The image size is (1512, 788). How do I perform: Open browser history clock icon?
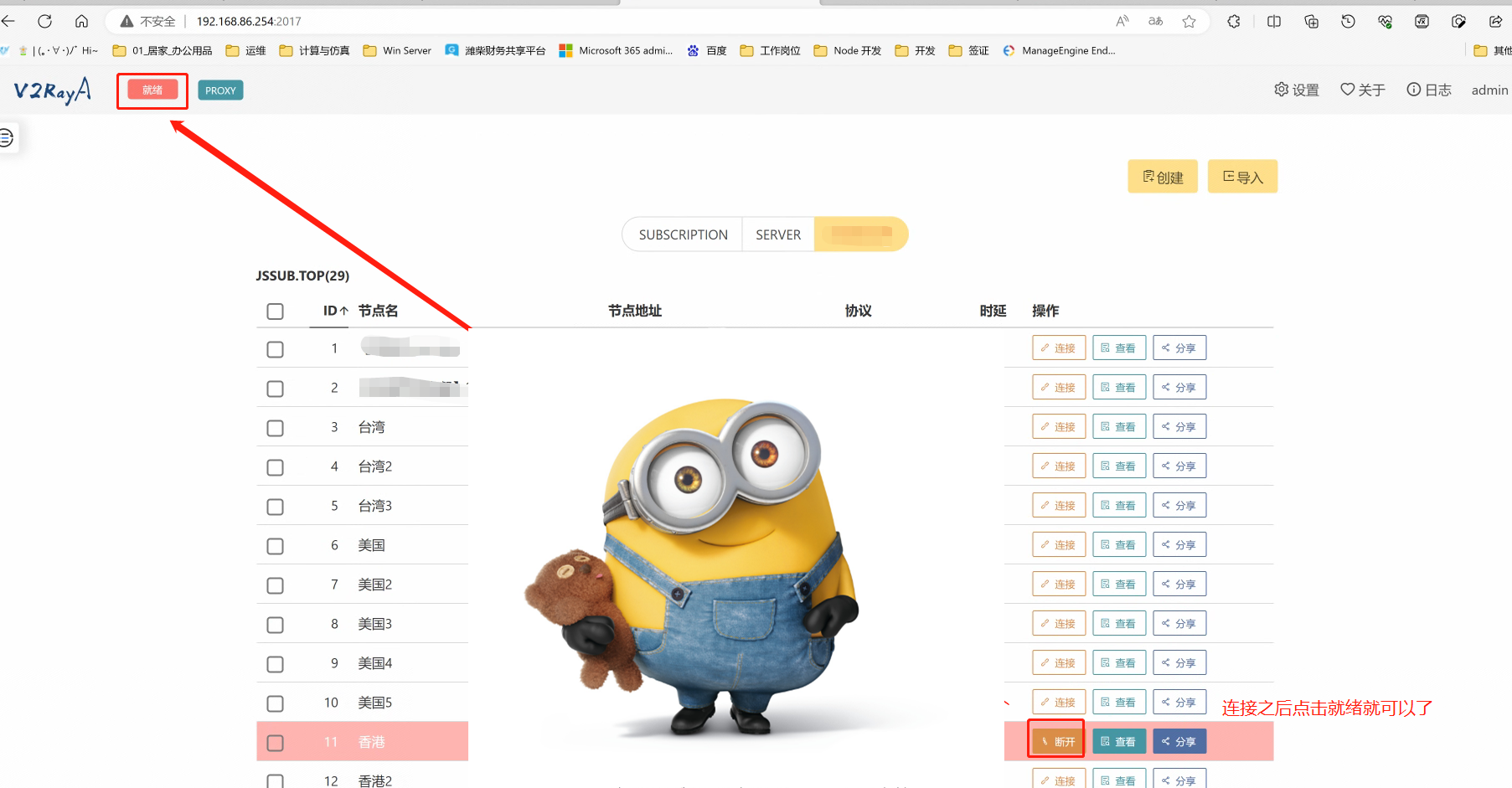[x=1348, y=21]
